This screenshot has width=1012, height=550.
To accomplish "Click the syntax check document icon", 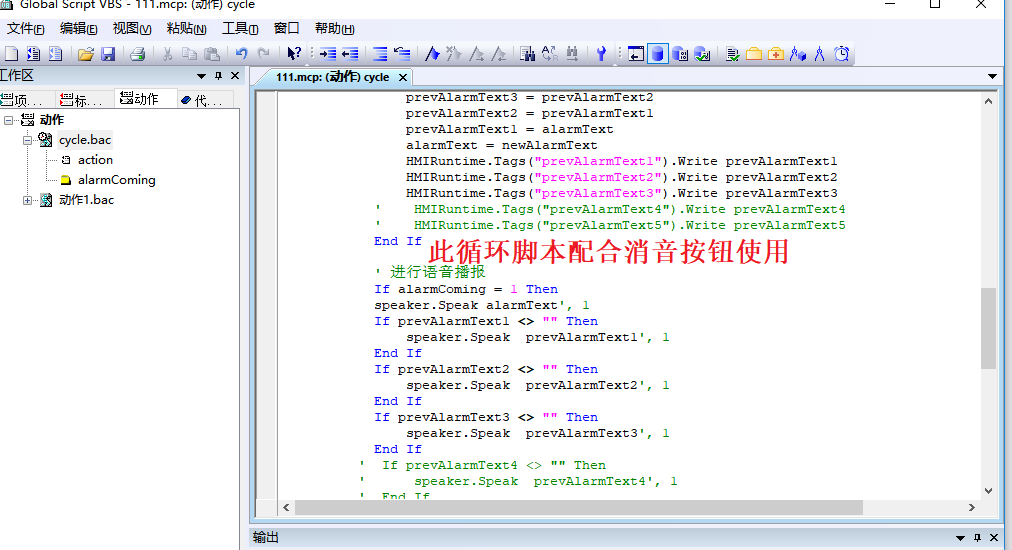I will (x=732, y=54).
